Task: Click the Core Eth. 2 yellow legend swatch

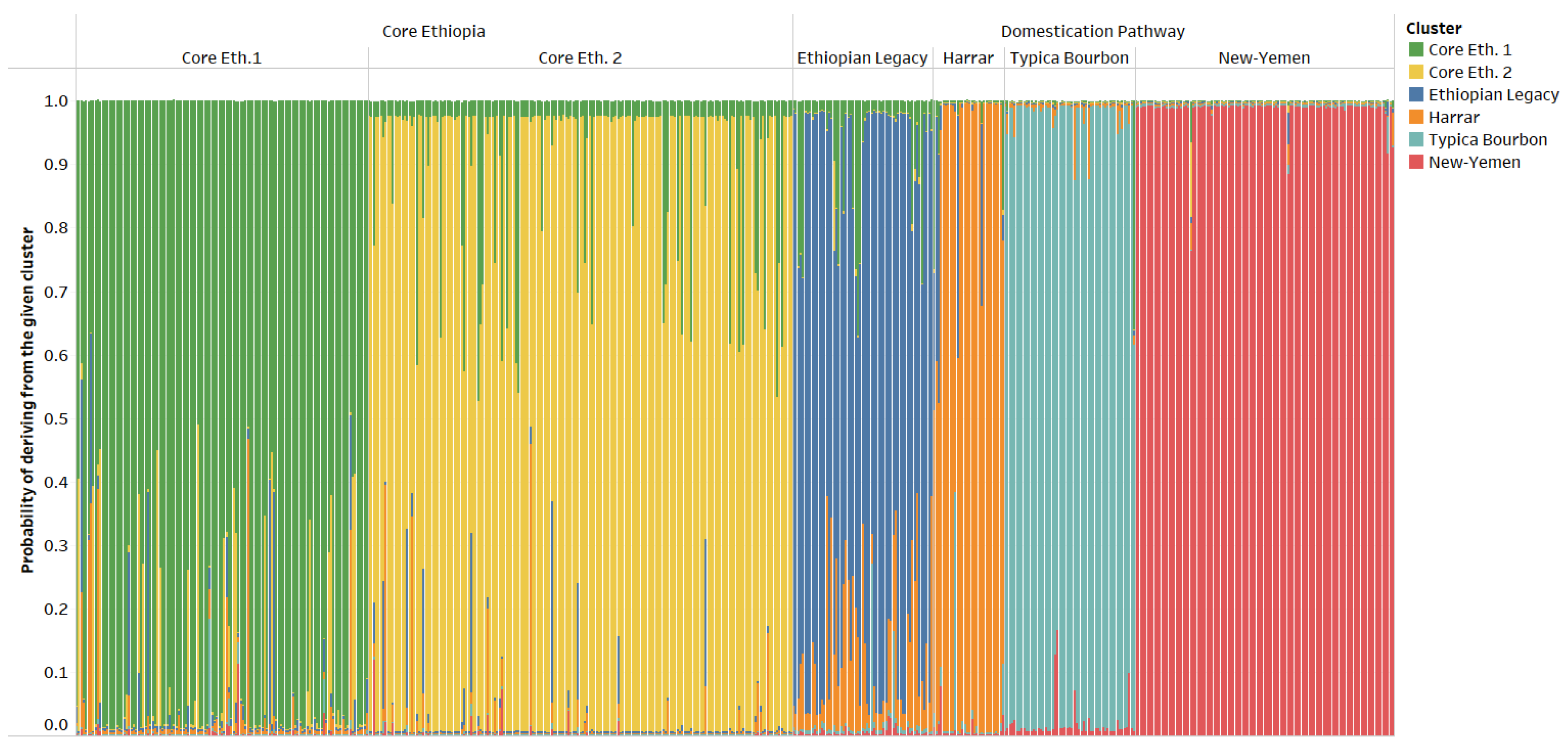Action: (x=1416, y=73)
